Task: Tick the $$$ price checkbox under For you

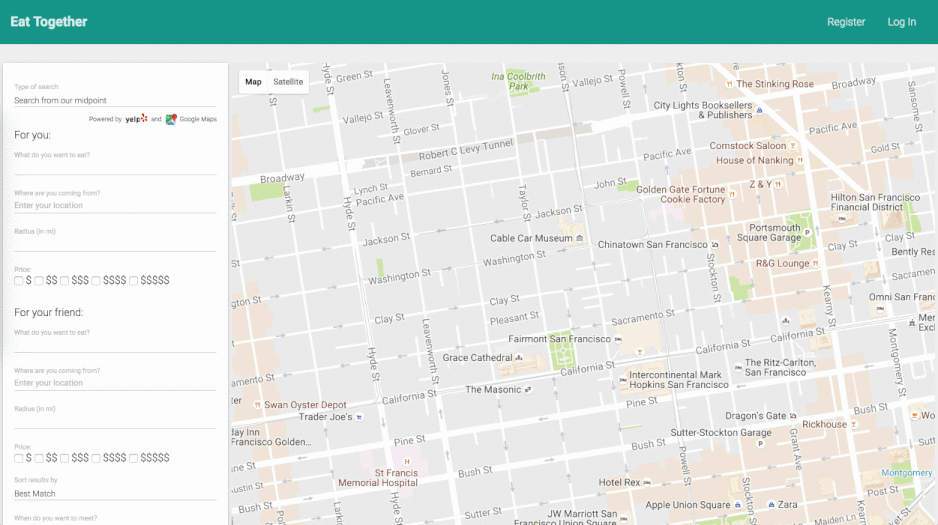Action: click(65, 281)
